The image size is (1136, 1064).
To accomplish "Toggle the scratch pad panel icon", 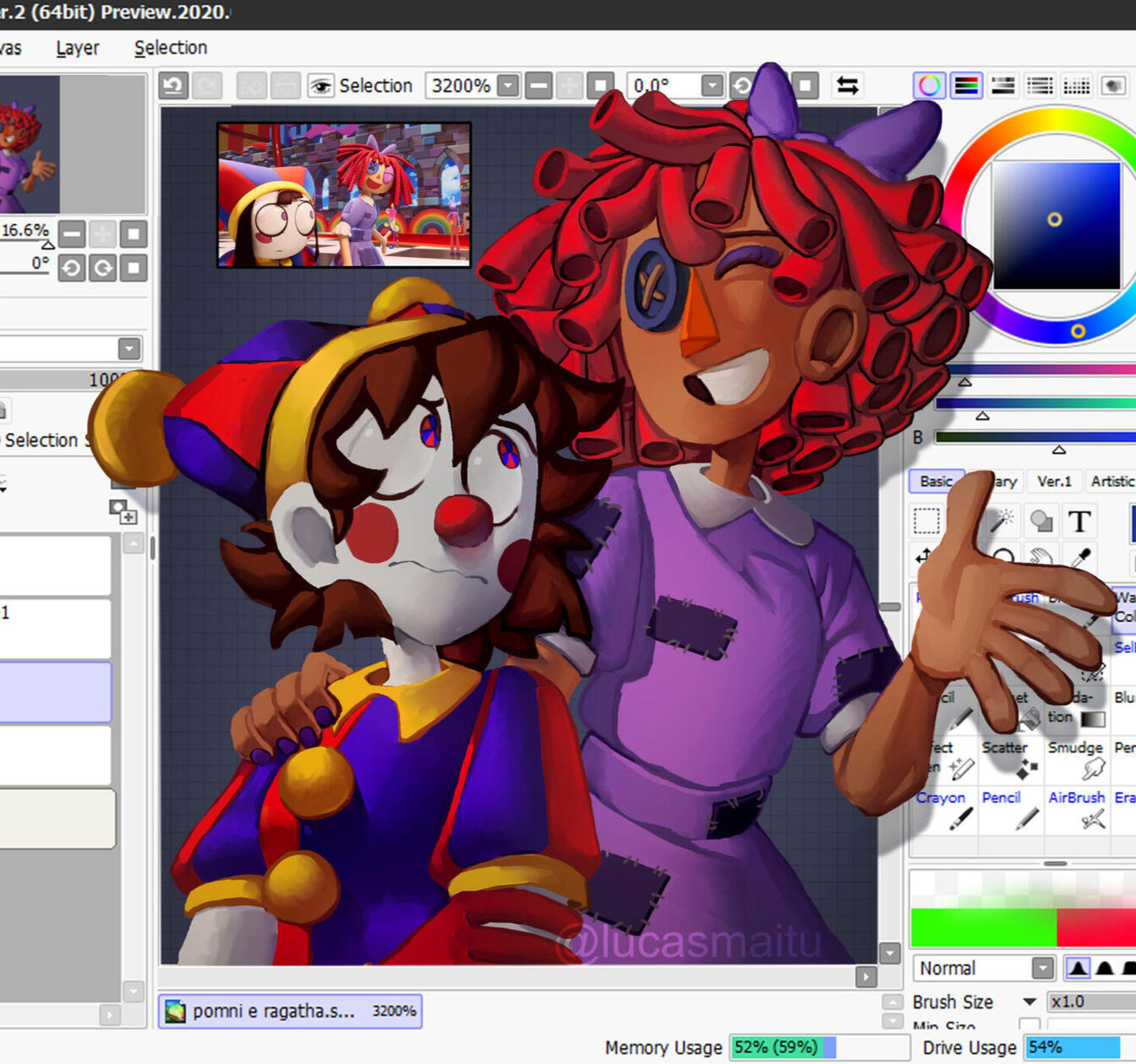I will pos(1113,85).
